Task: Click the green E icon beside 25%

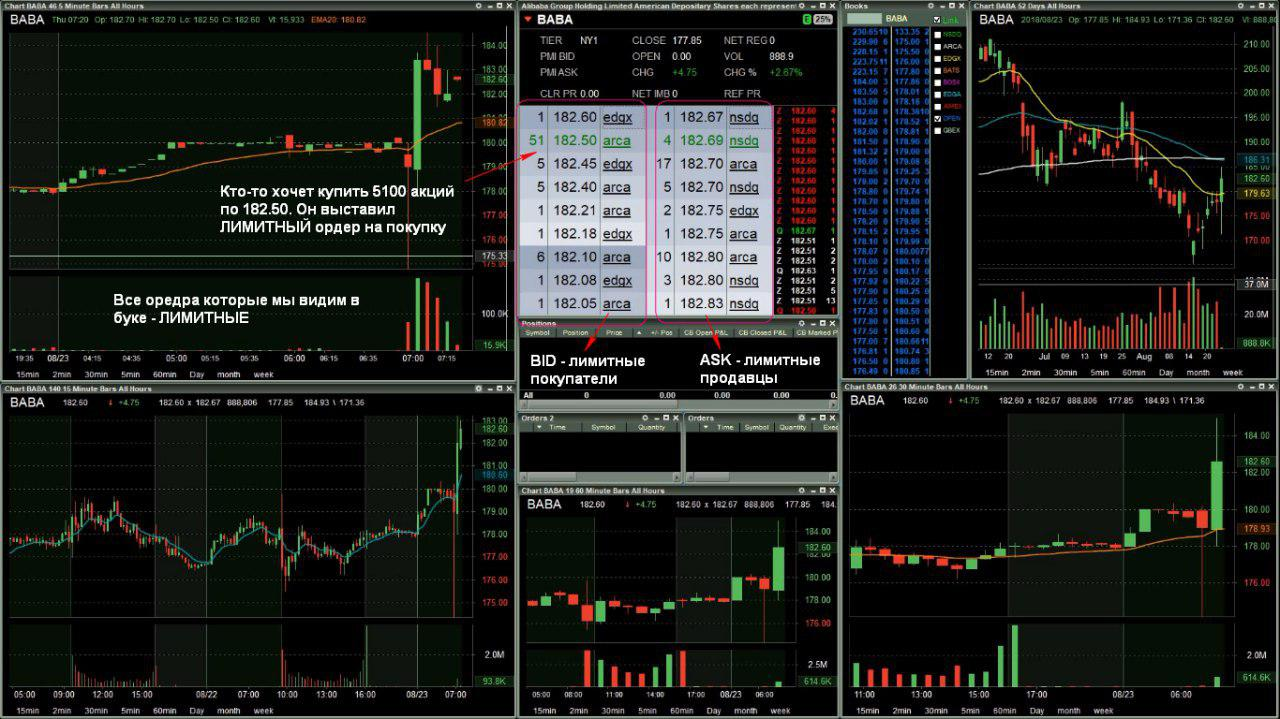Action: (806, 19)
